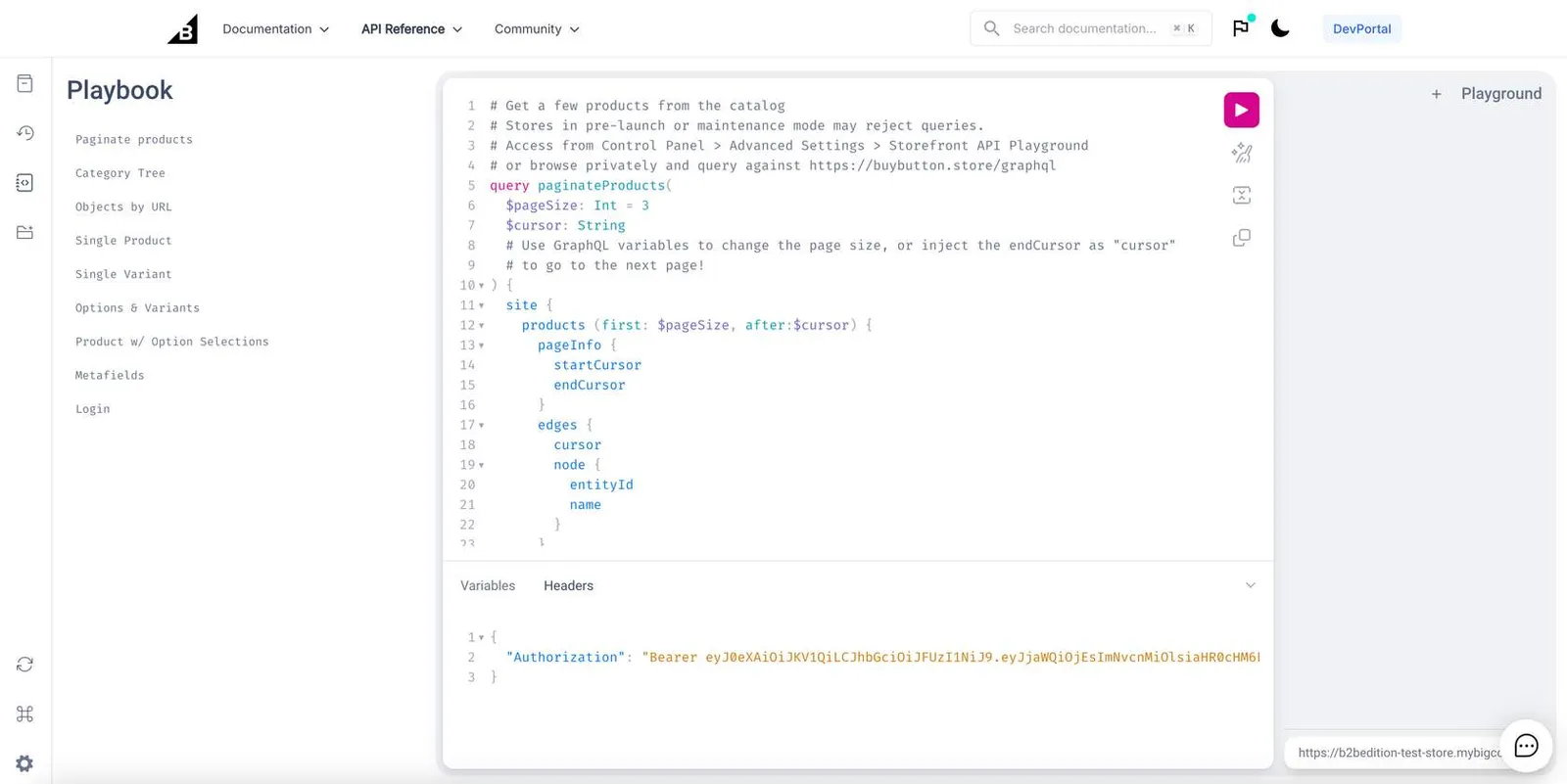The width and height of the screenshot is (1567, 784).
Task: Load the Category Tree playbook query
Action: click(120, 173)
